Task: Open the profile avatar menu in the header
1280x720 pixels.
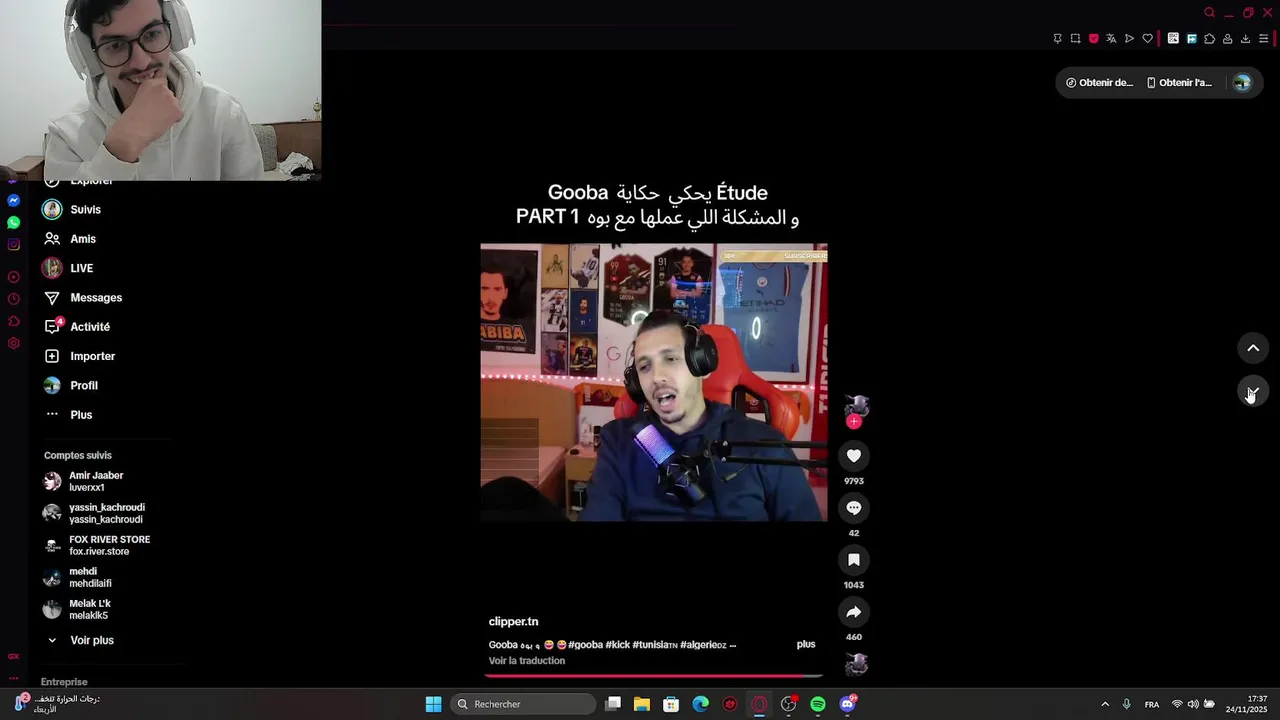Action: click(1242, 83)
